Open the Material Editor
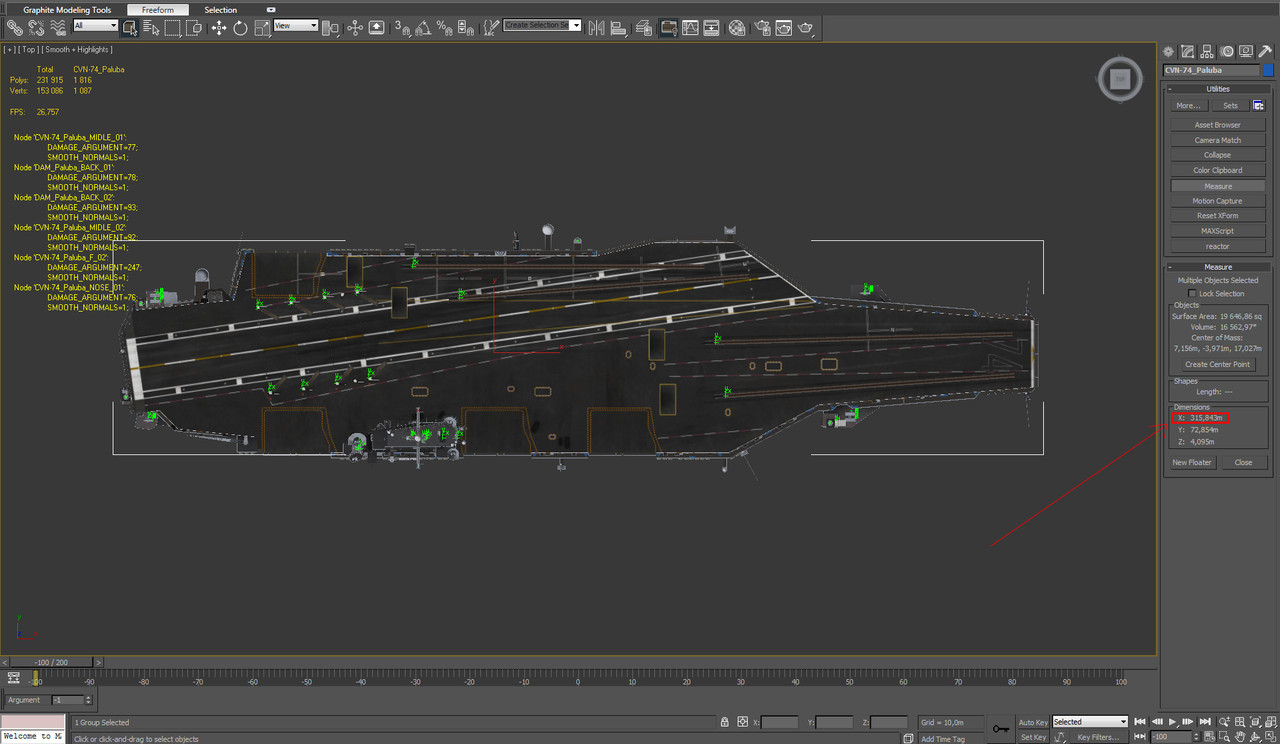The height and width of the screenshot is (744, 1280). (735, 28)
